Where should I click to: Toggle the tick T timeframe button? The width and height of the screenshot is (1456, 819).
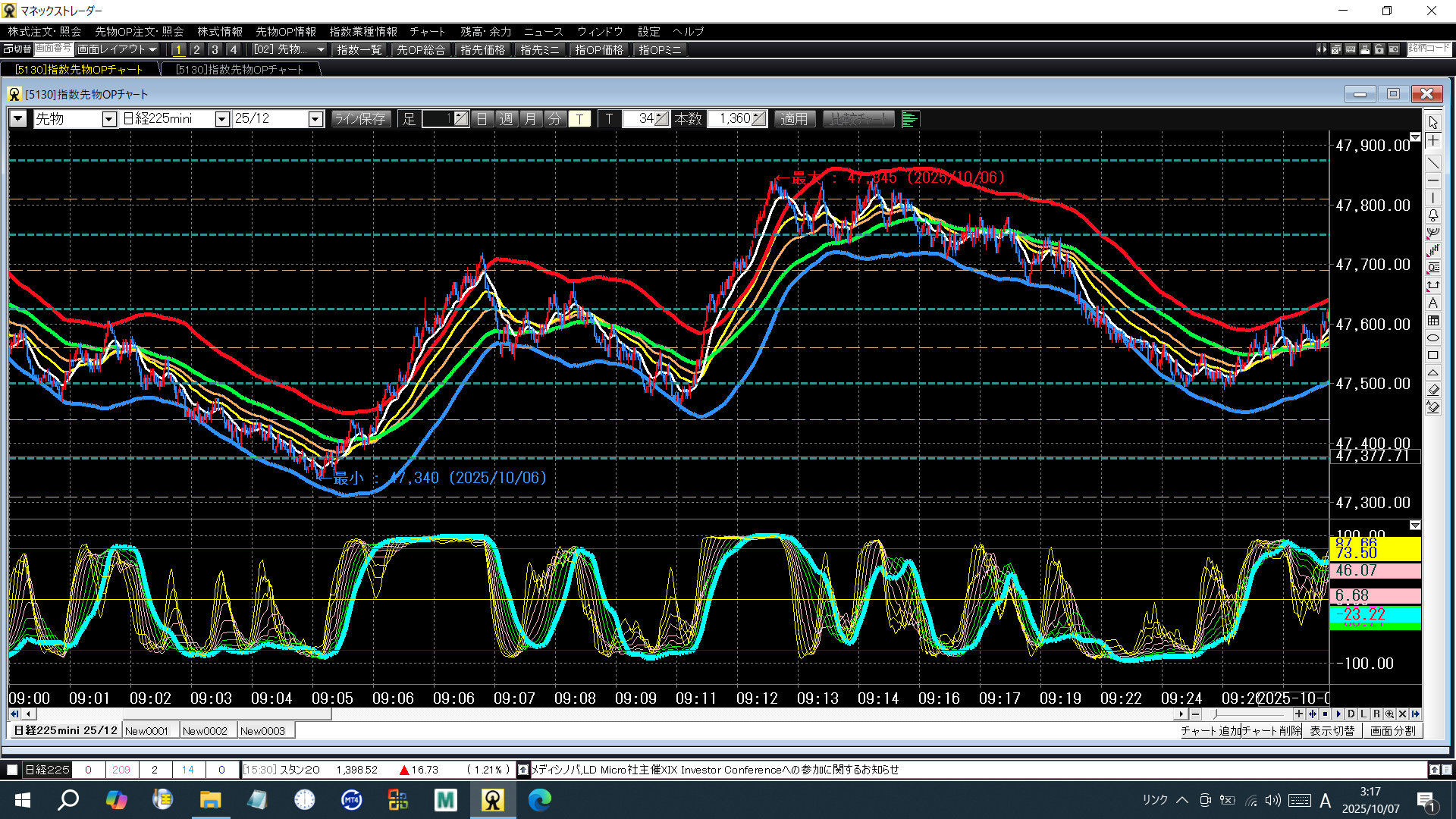[579, 119]
